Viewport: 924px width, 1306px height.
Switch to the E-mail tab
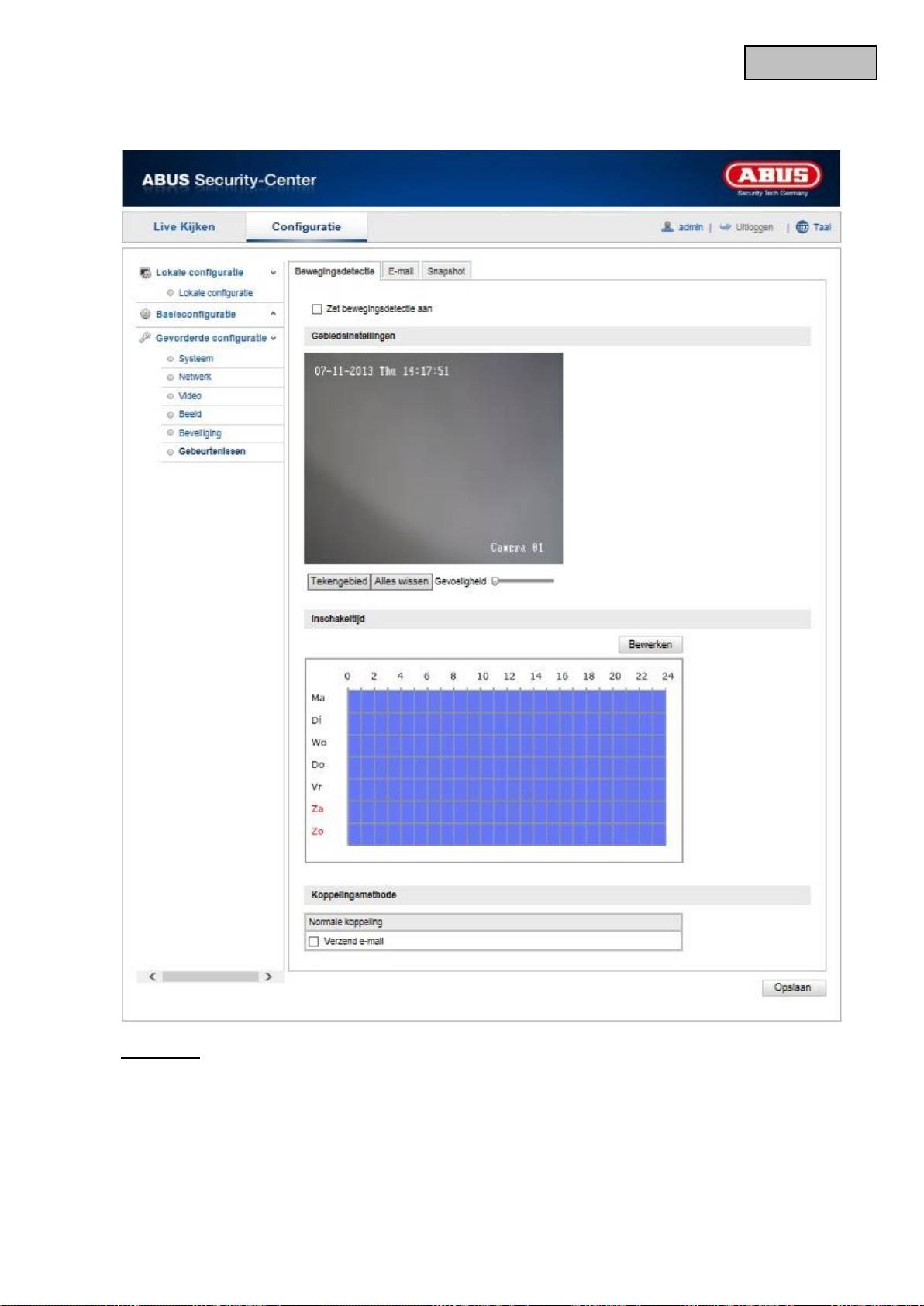tap(401, 271)
